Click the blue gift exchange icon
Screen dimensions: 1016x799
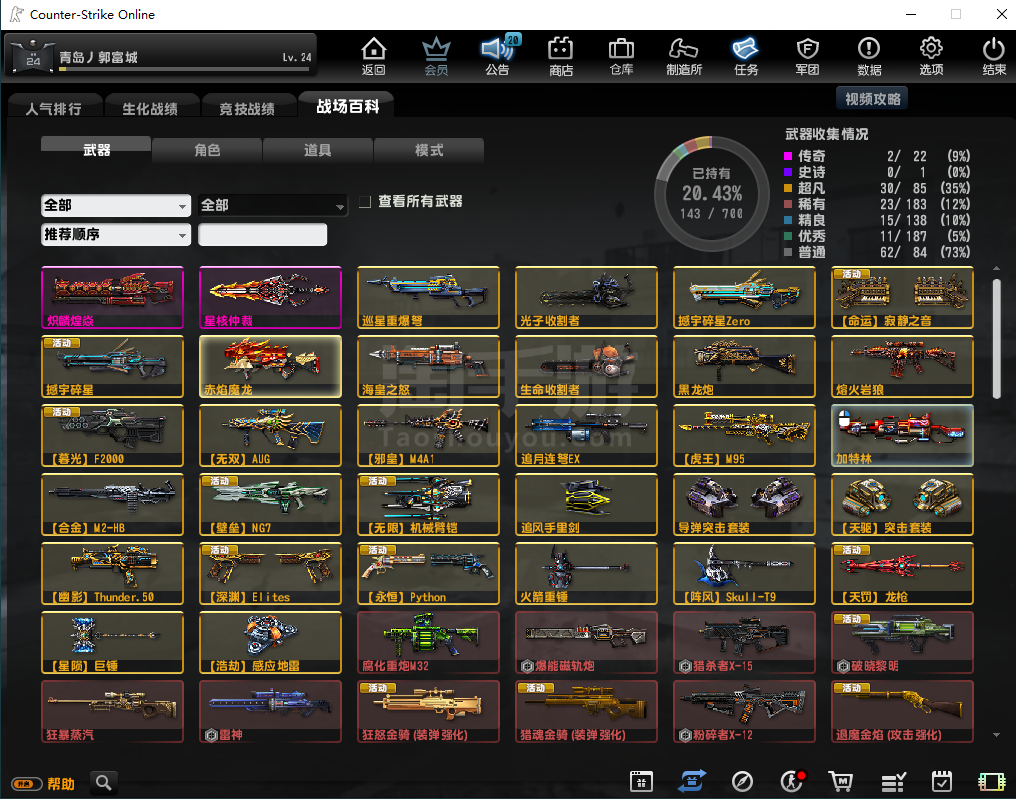pyautogui.click(x=691, y=782)
